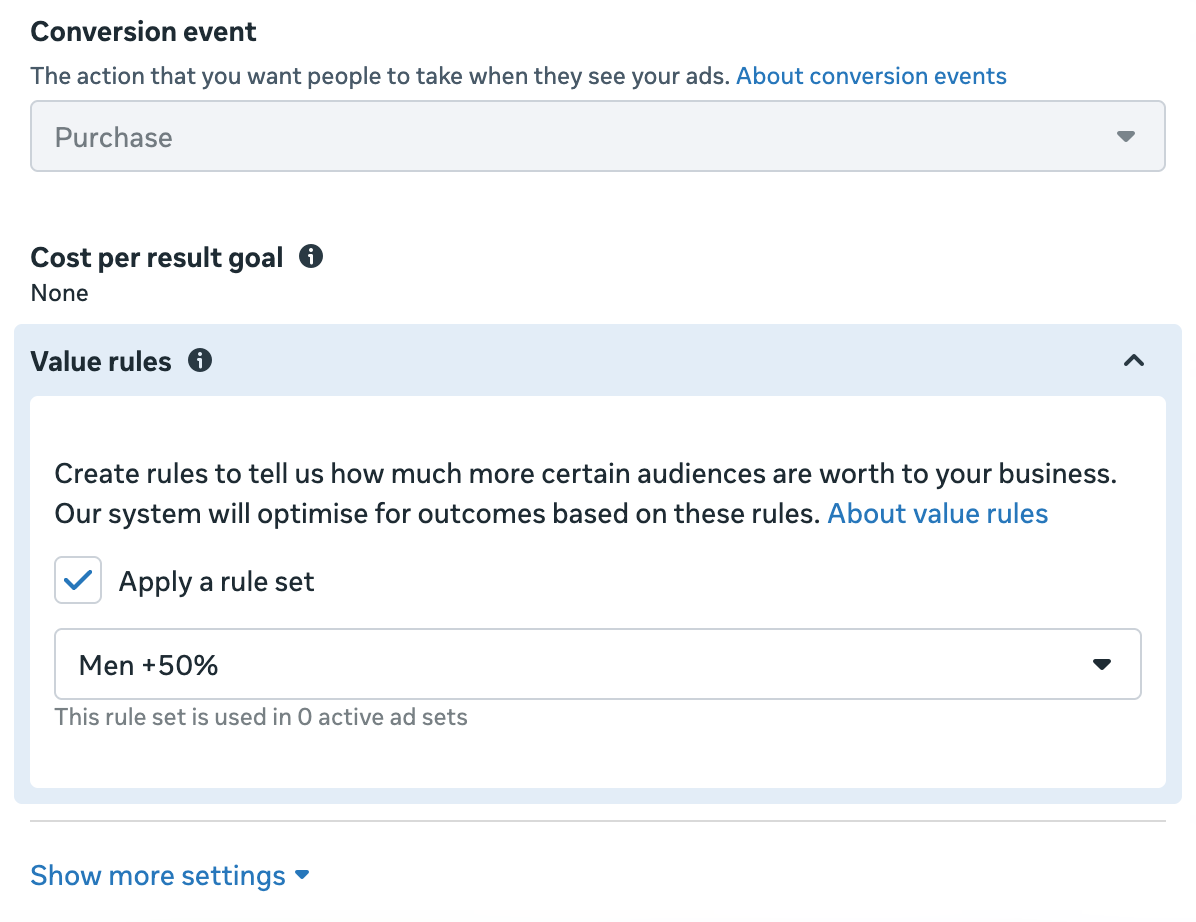The width and height of the screenshot is (1196, 922).
Task: Click the Show more settings text
Action: [x=158, y=876]
